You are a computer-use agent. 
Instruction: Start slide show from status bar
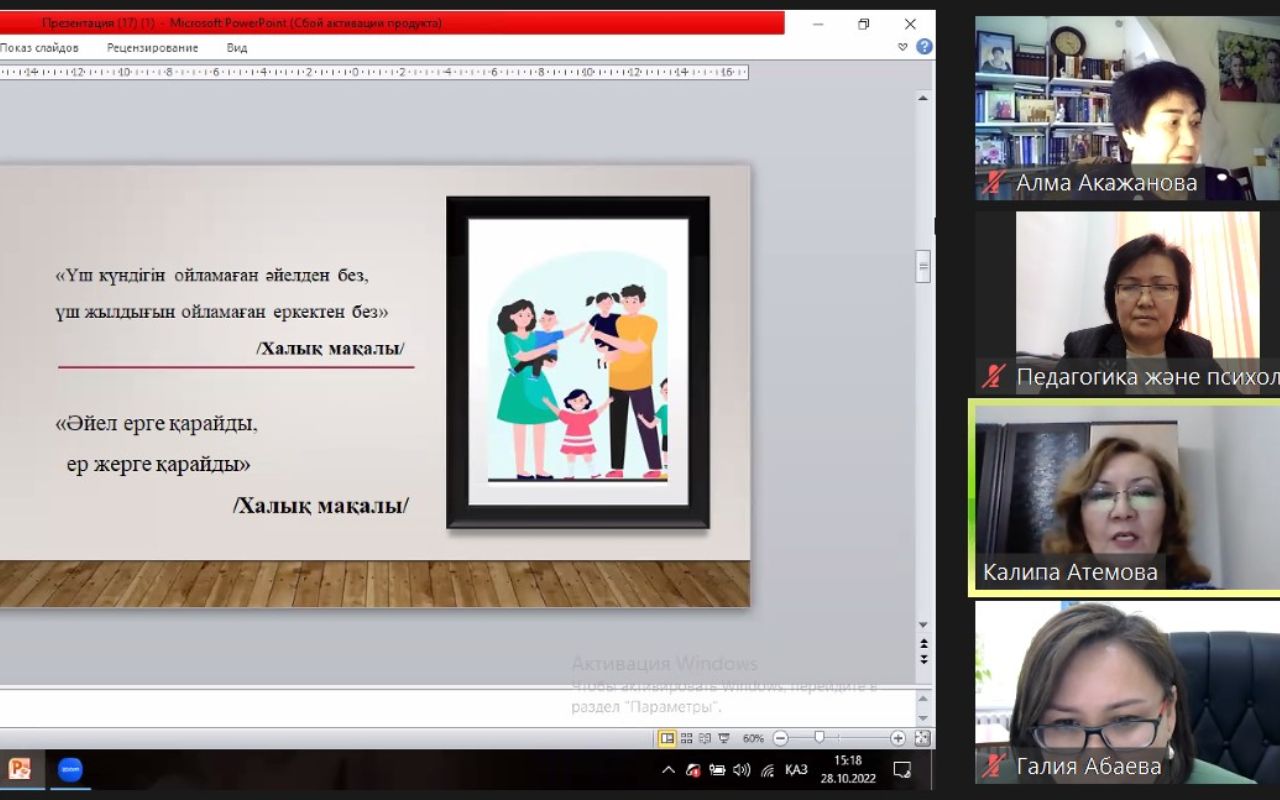click(723, 738)
